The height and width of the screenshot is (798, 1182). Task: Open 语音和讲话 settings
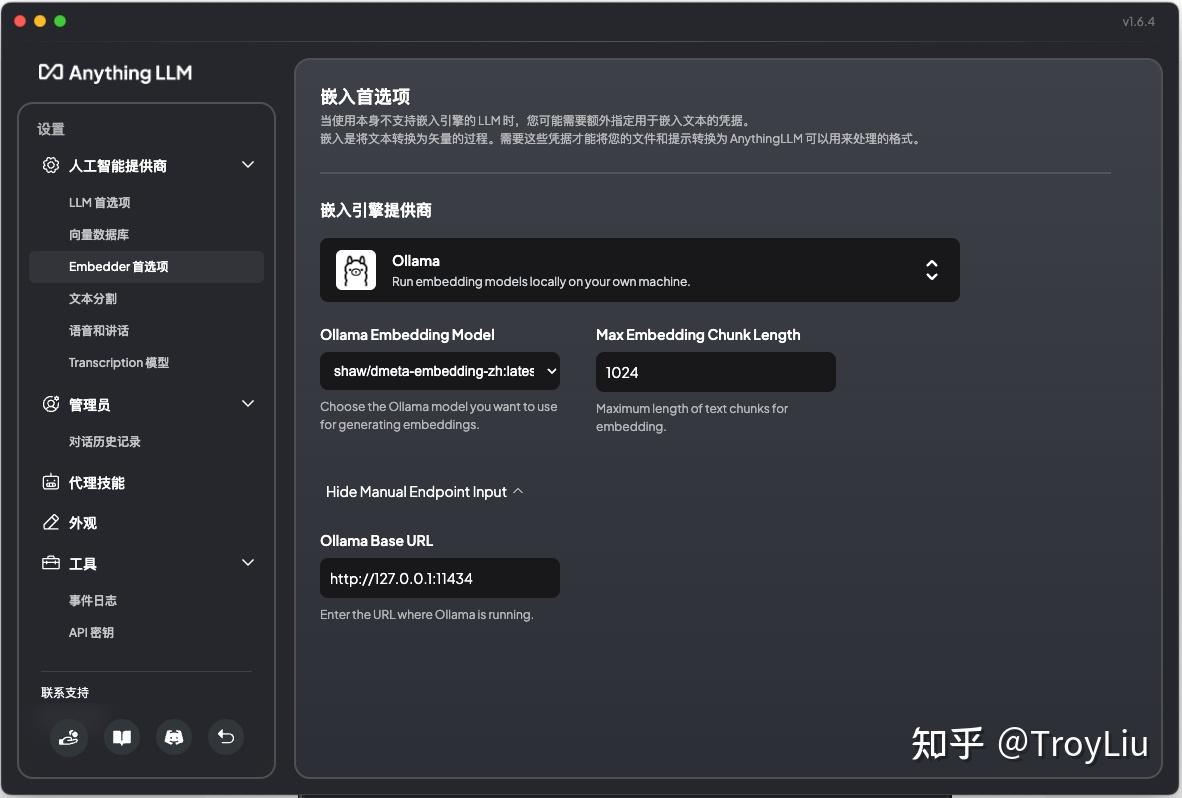pyautogui.click(x=99, y=330)
